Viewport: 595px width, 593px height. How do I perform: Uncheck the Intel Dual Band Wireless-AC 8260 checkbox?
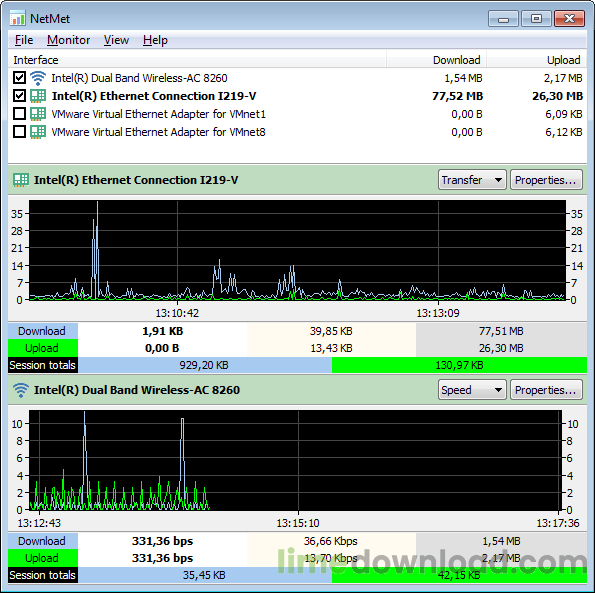19,78
